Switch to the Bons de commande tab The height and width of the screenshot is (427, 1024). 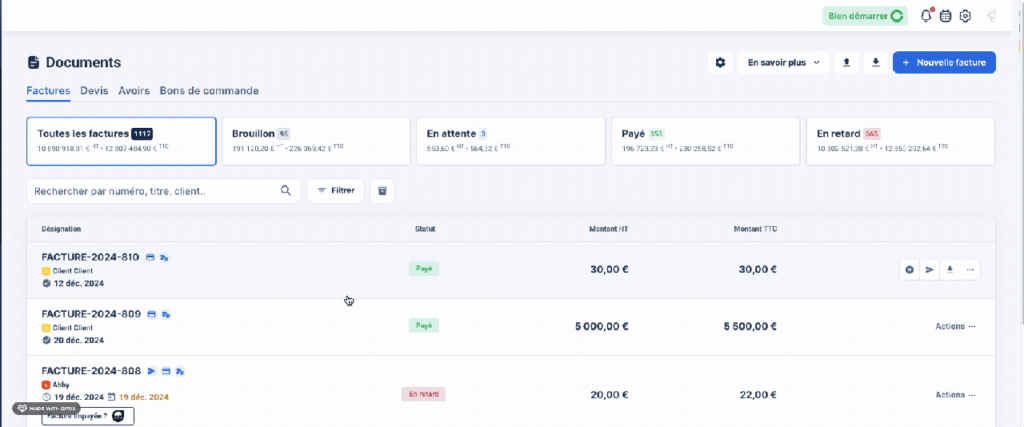coord(209,91)
